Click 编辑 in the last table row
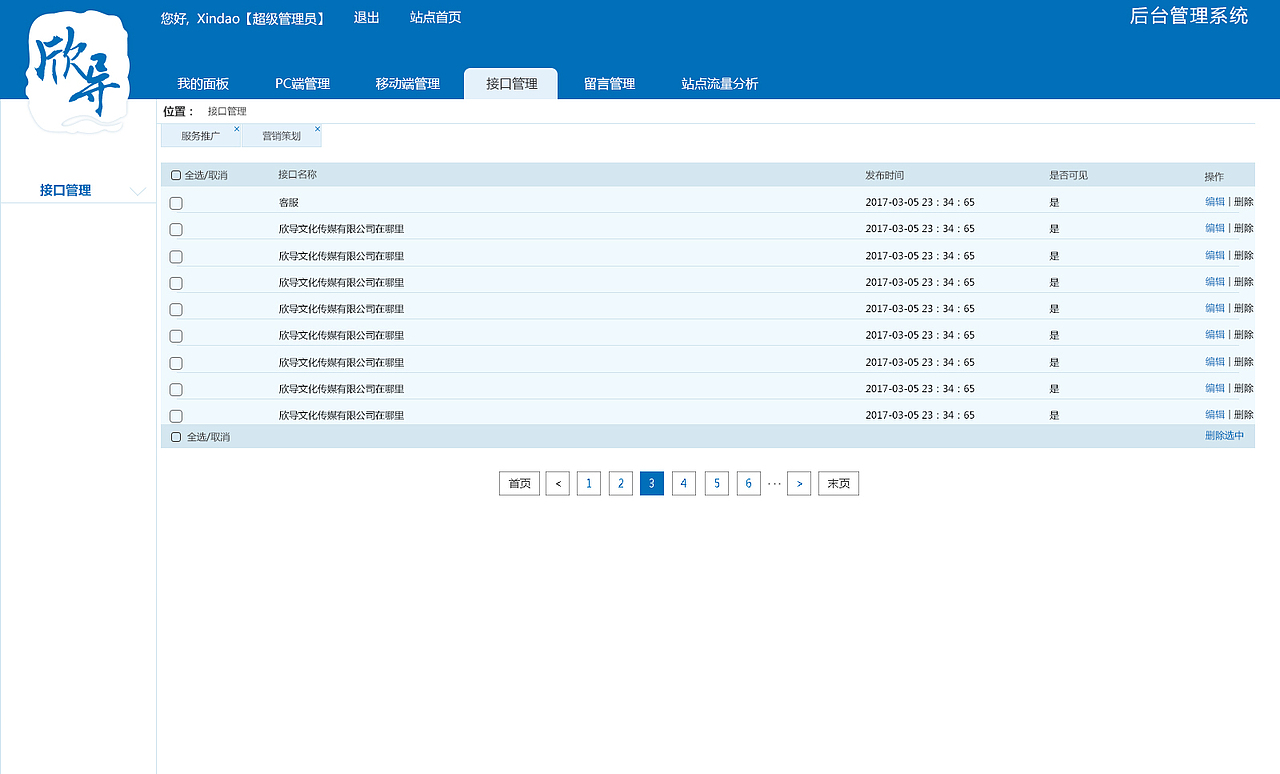Image resolution: width=1280 pixels, height=774 pixels. point(1215,415)
